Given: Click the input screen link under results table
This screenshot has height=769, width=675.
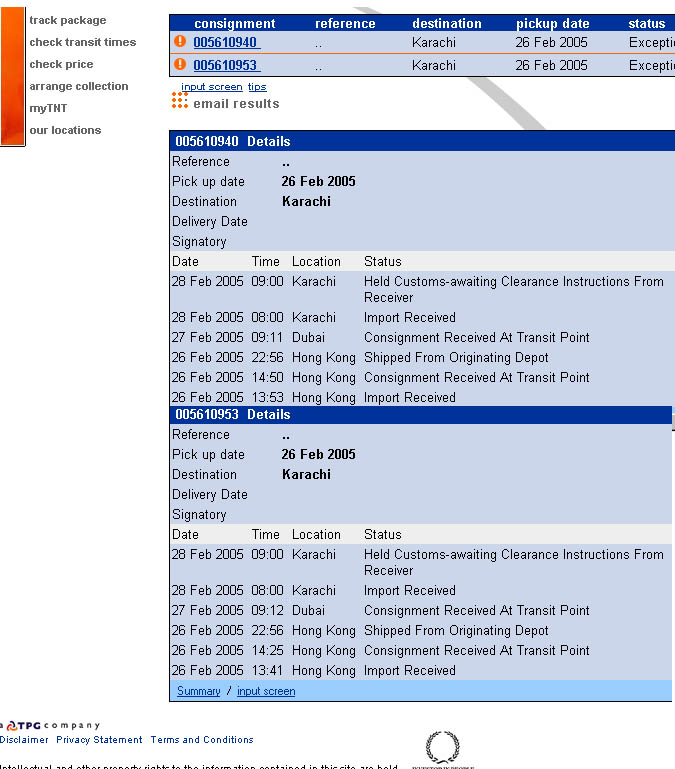Looking at the screenshot, I should 211,87.
